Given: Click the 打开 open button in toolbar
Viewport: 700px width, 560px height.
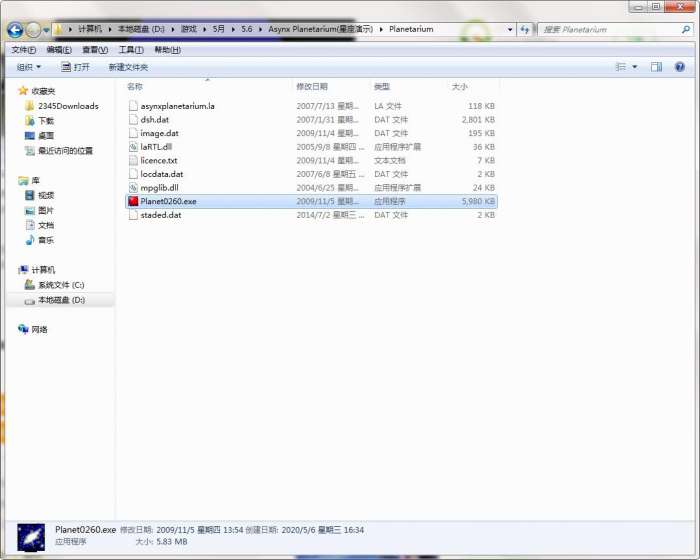Looking at the screenshot, I should pos(75,67).
